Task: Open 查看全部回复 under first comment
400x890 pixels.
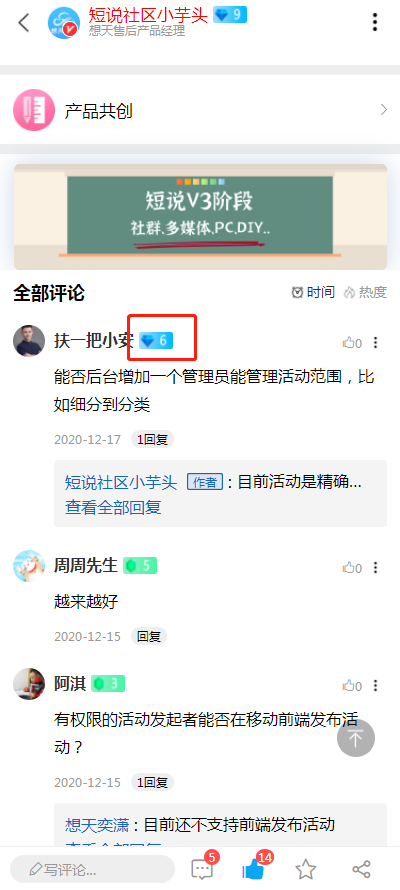Action: (x=113, y=507)
